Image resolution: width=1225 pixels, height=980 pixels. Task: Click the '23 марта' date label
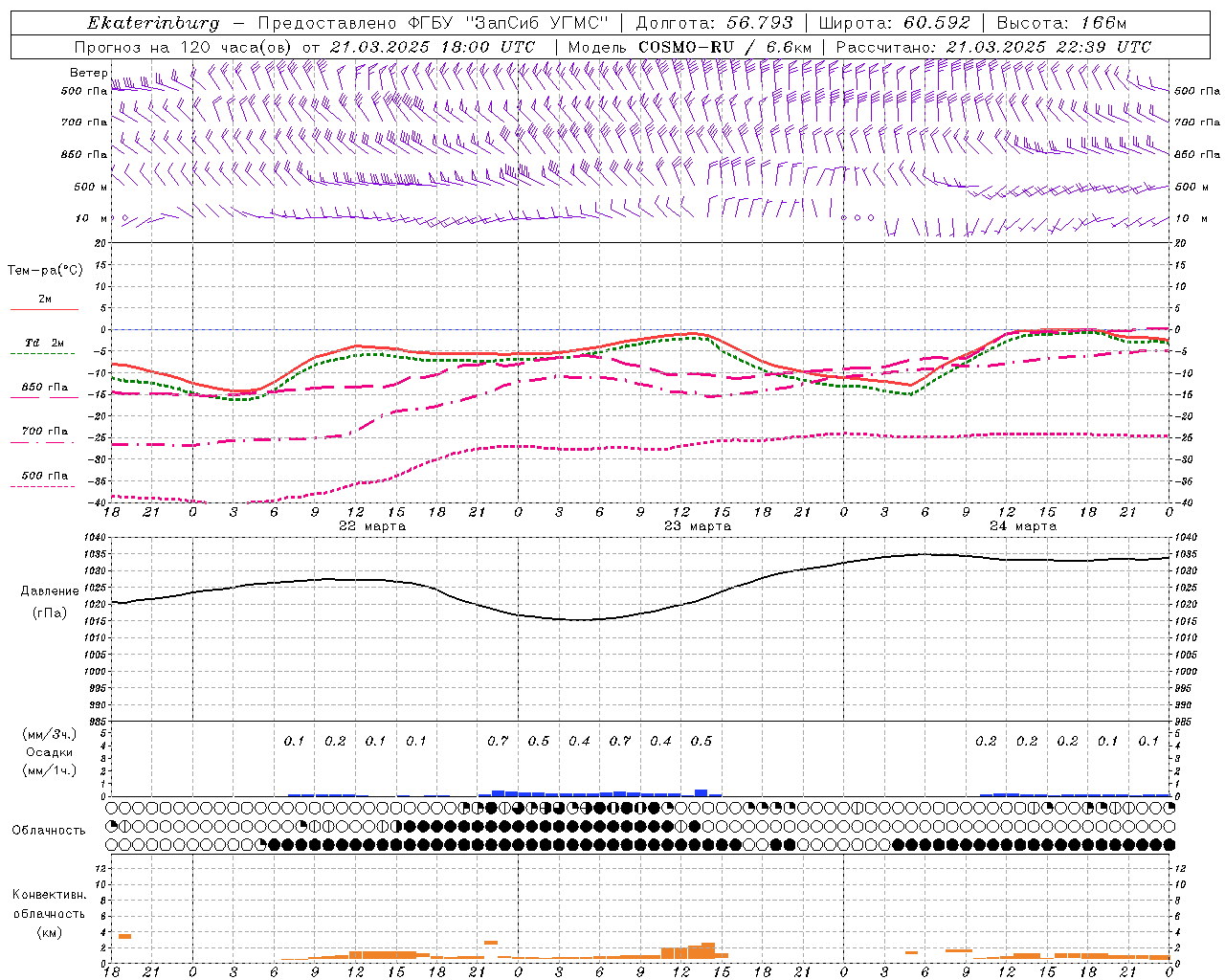click(698, 526)
